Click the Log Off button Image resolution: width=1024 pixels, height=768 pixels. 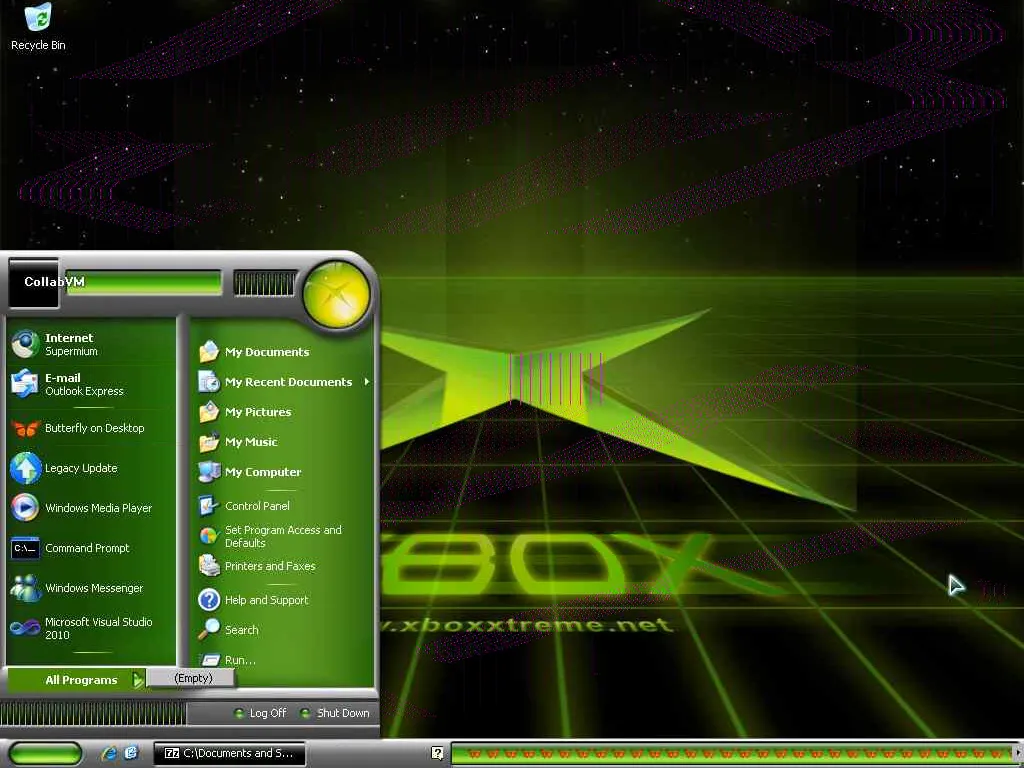260,713
